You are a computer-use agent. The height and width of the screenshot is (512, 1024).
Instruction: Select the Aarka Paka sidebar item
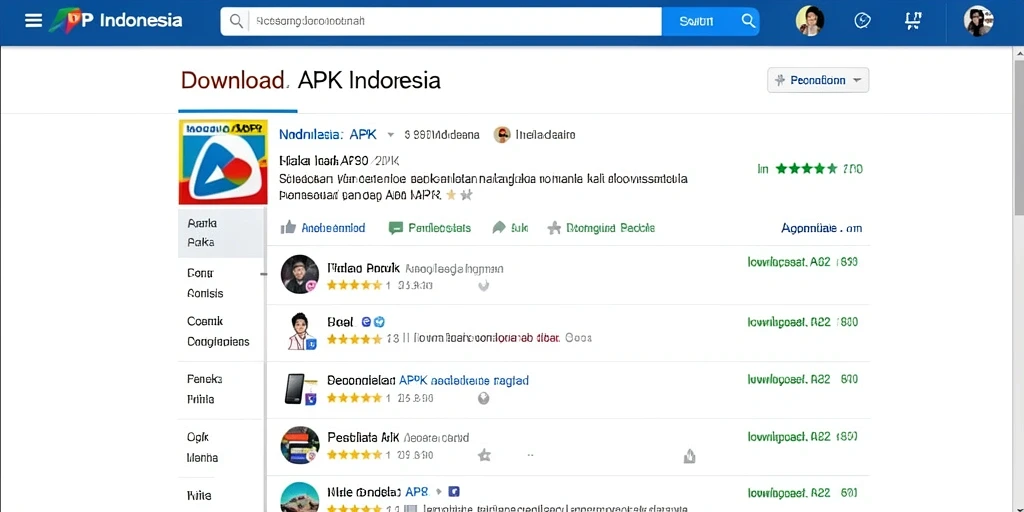point(222,232)
